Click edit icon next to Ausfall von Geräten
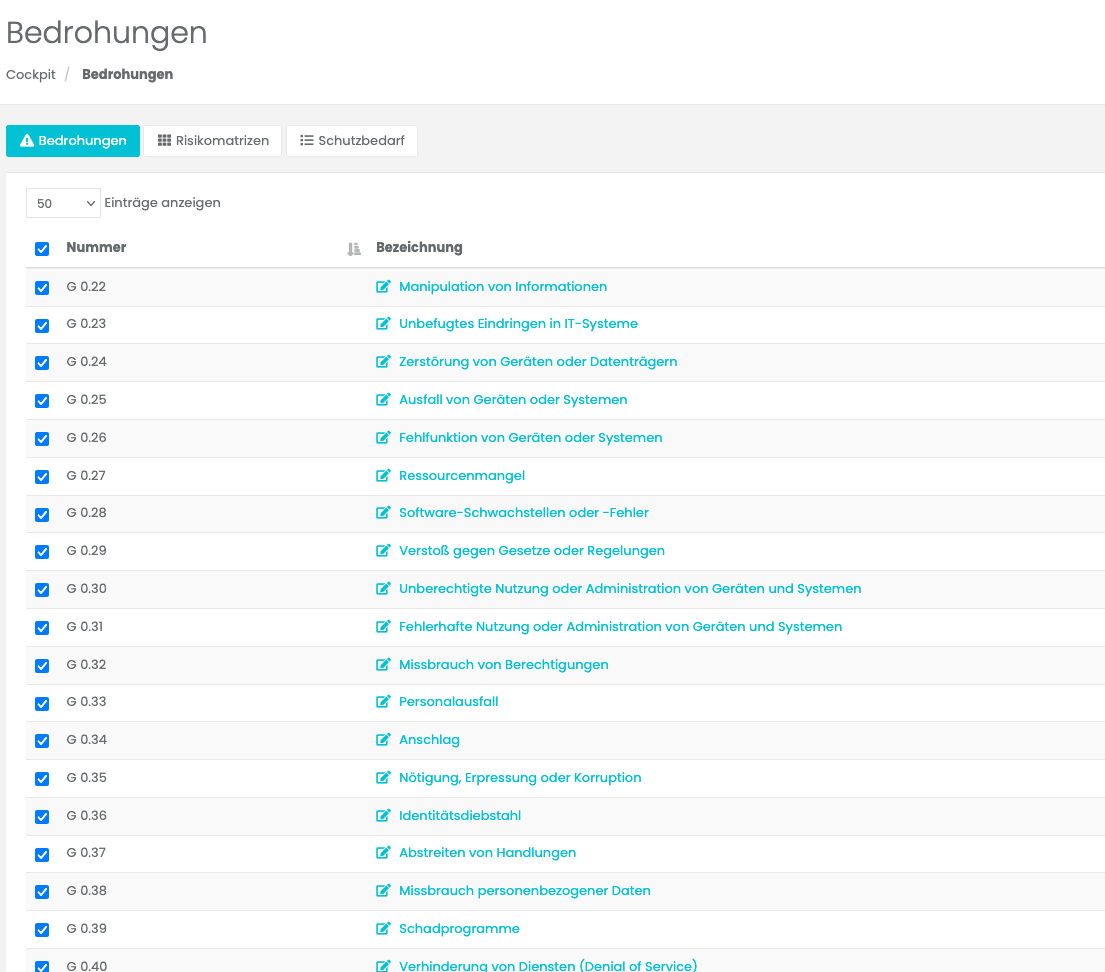This screenshot has height=972, width=1105. point(383,400)
